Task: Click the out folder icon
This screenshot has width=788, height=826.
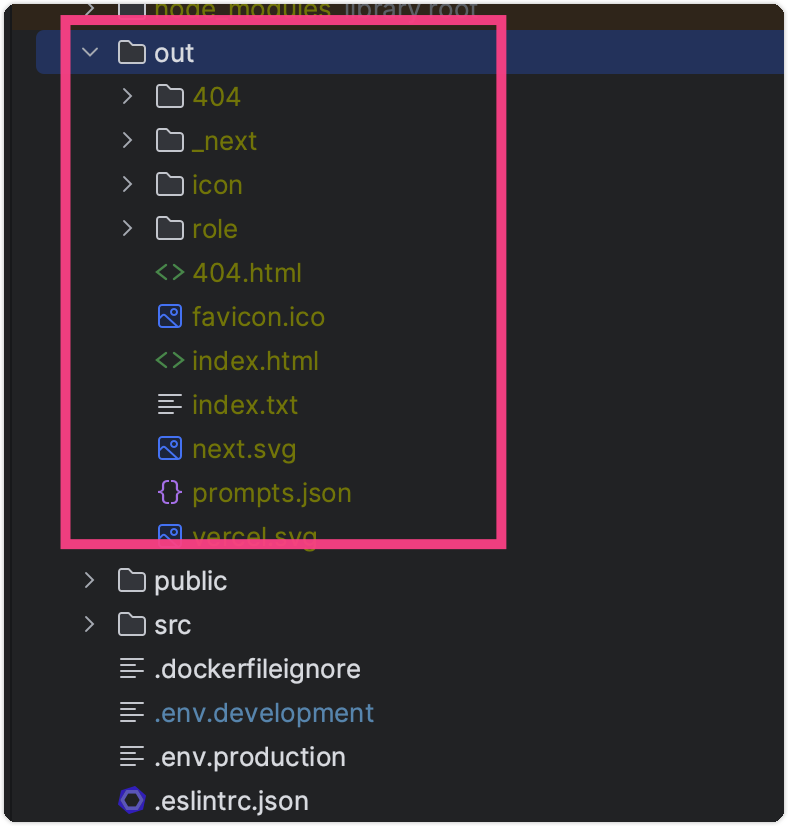Action: pos(132,53)
